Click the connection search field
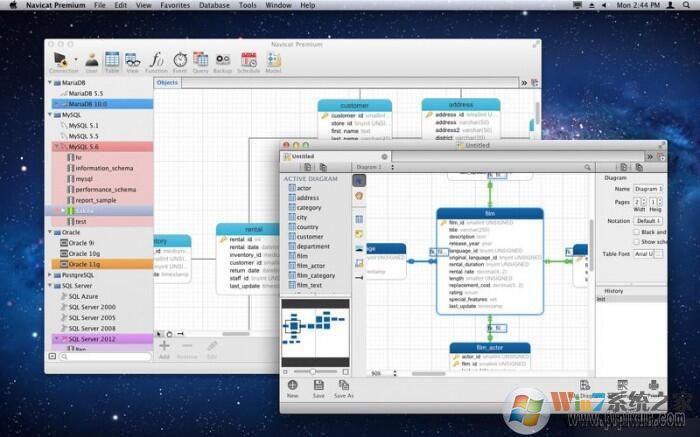Screen dimensions: 700x437 [x=105, y=356]
